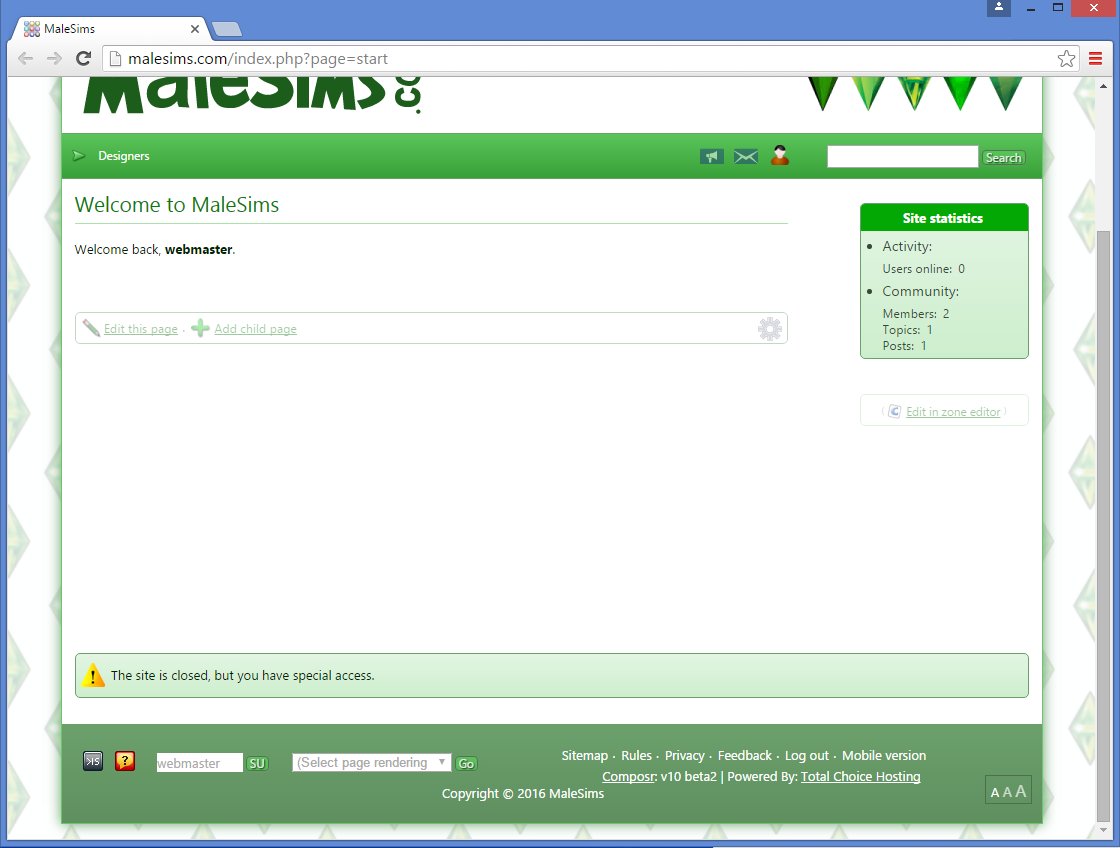Open the Rules link

point(636,755)
